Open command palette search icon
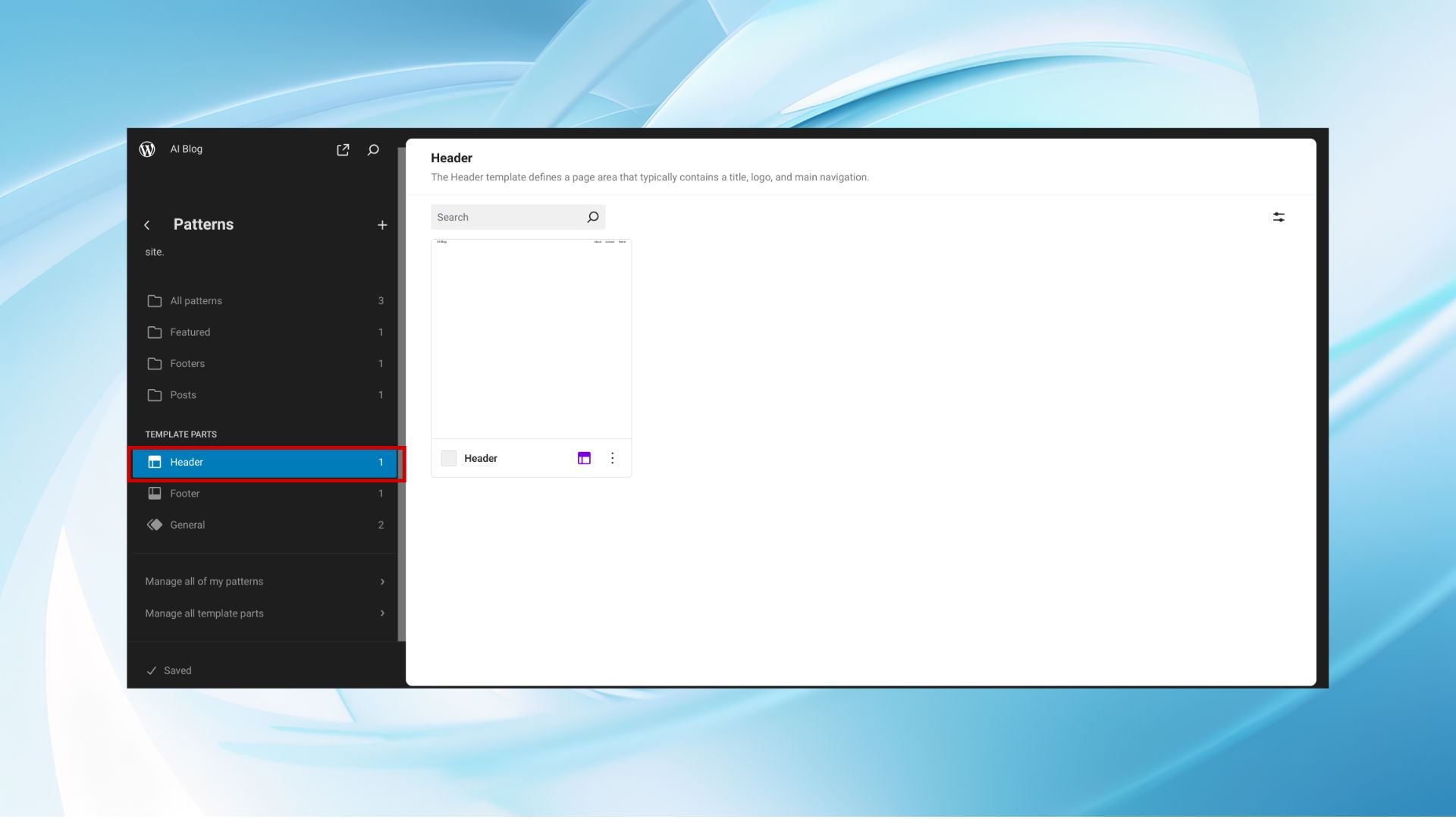This screenshot has width=1456, height=819. point(373,150)
